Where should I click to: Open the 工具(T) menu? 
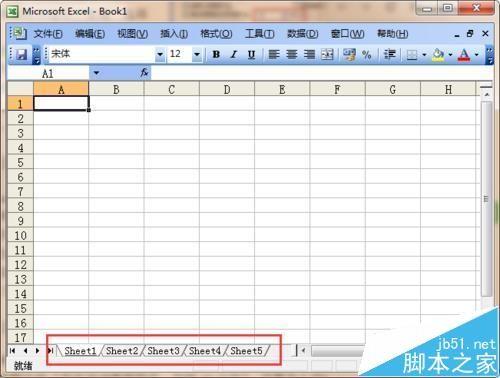(260, 34)
